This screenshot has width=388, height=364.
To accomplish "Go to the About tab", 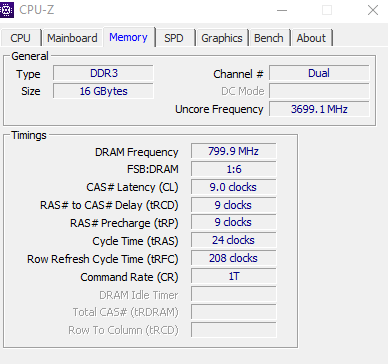I will [311, 38].
